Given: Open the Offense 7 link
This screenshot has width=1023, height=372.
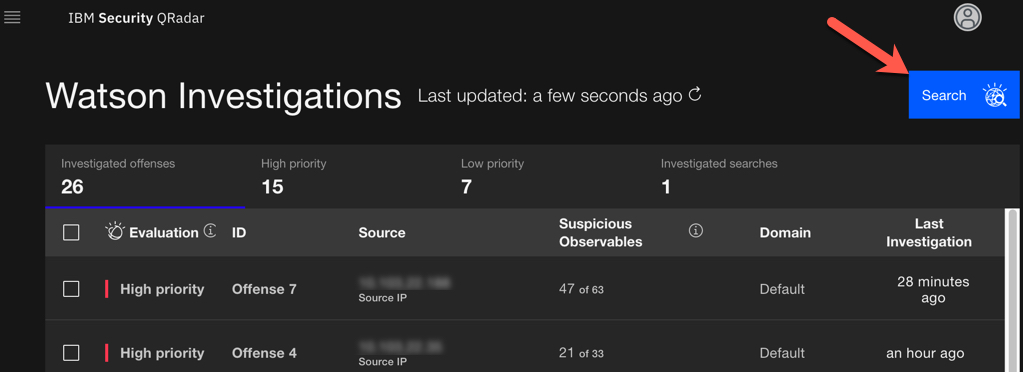Looking at the screenshot, I should (x=264, y=289).
